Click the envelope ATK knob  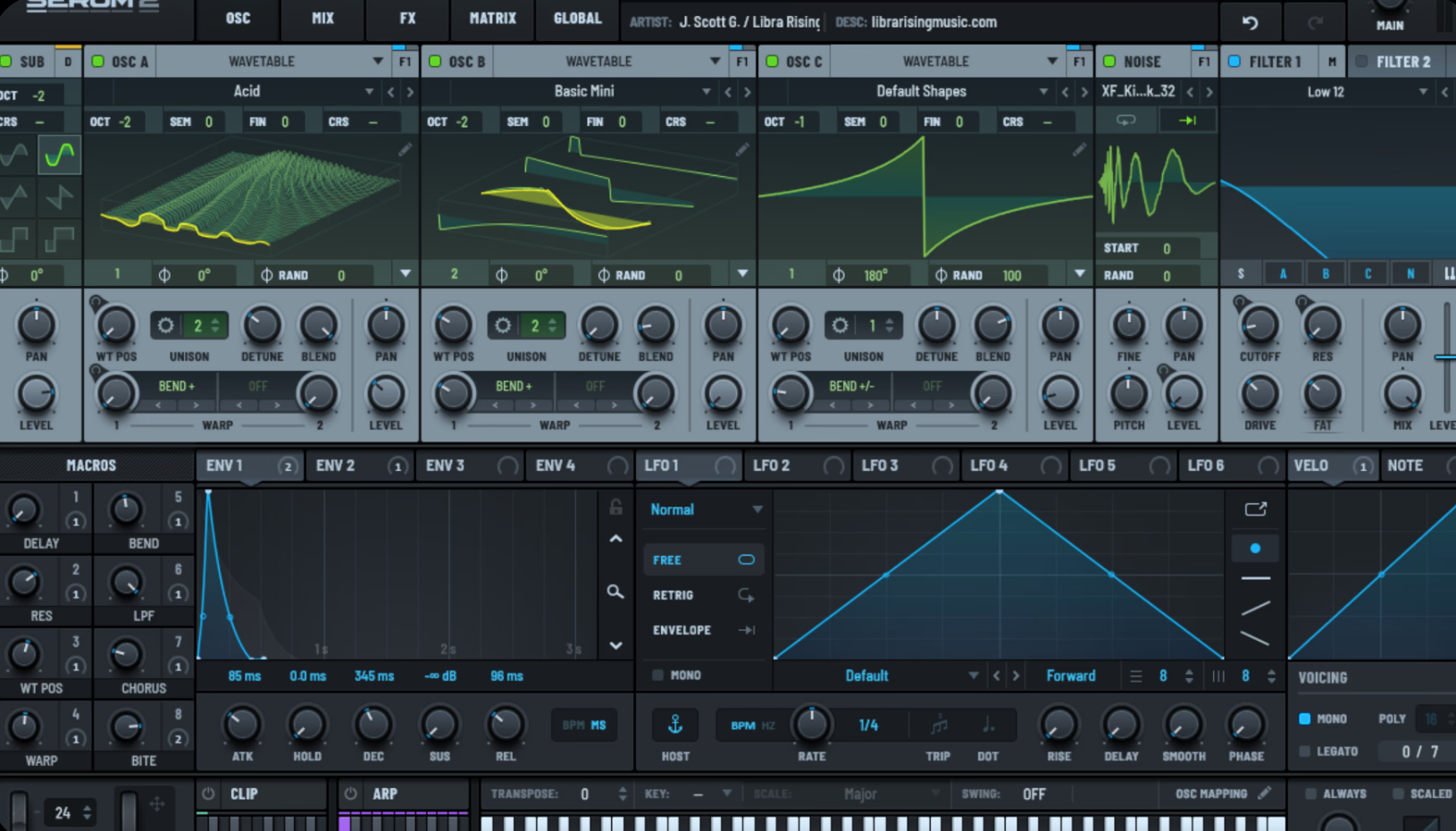tap(242, 725)
